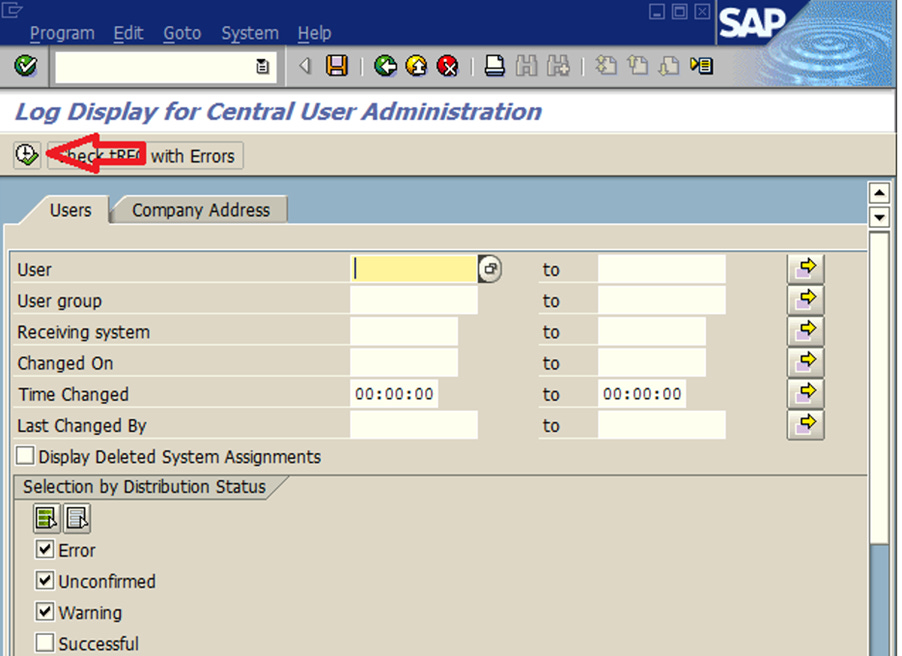The width and height of the screenshot is (902, 656).
Task: Click the Changed On to-date field
Action: pyautogui.click(x=652, y=363)
